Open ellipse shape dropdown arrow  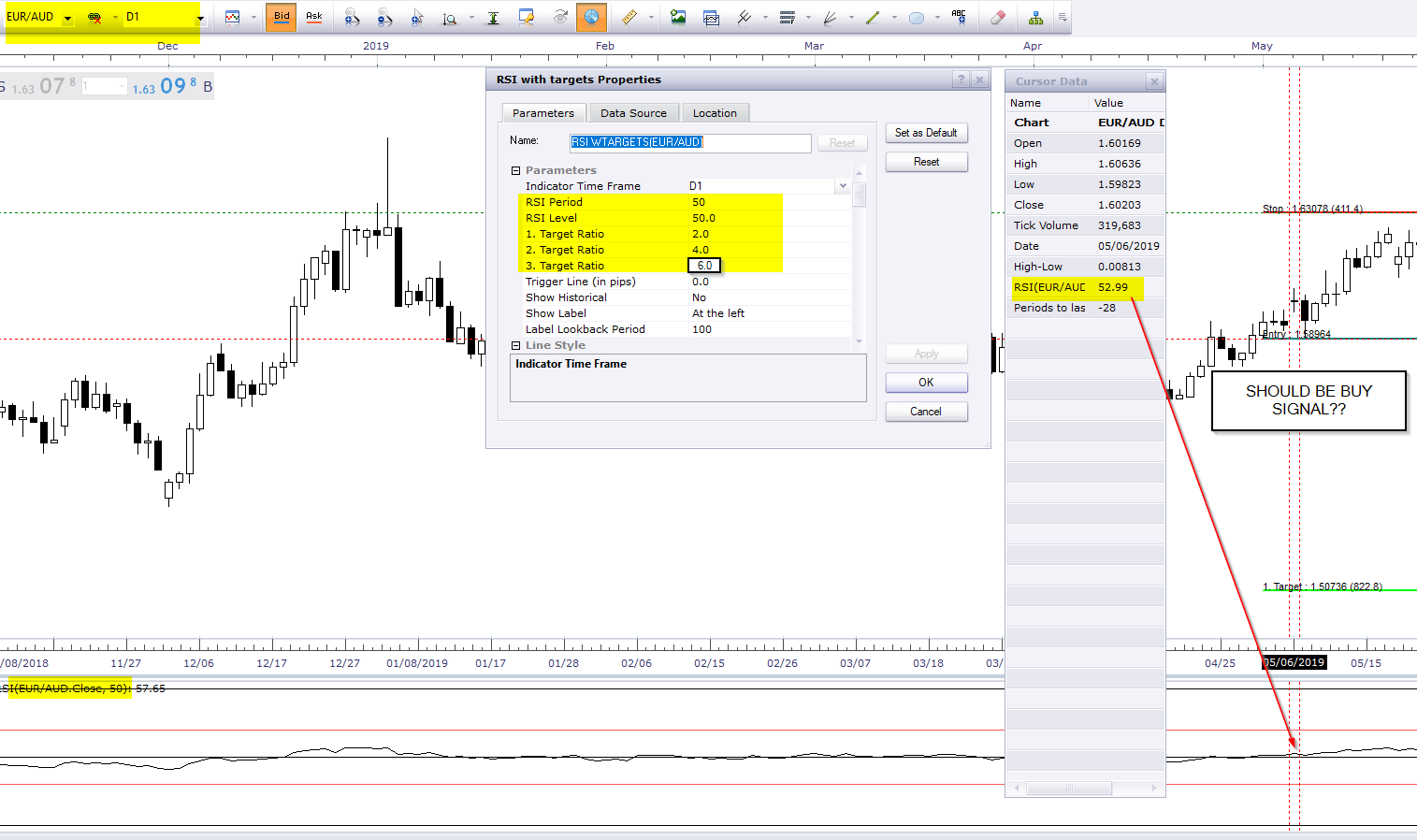(937, 17)
